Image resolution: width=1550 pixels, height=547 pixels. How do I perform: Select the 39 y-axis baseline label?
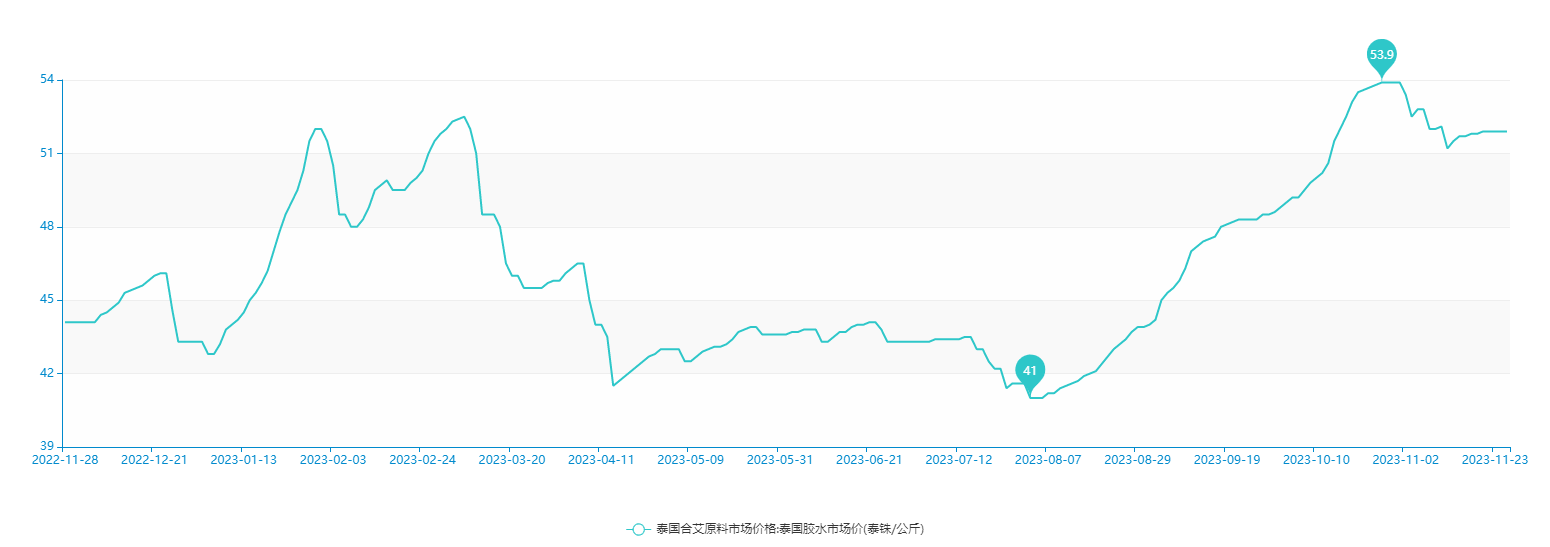(47, 447)
